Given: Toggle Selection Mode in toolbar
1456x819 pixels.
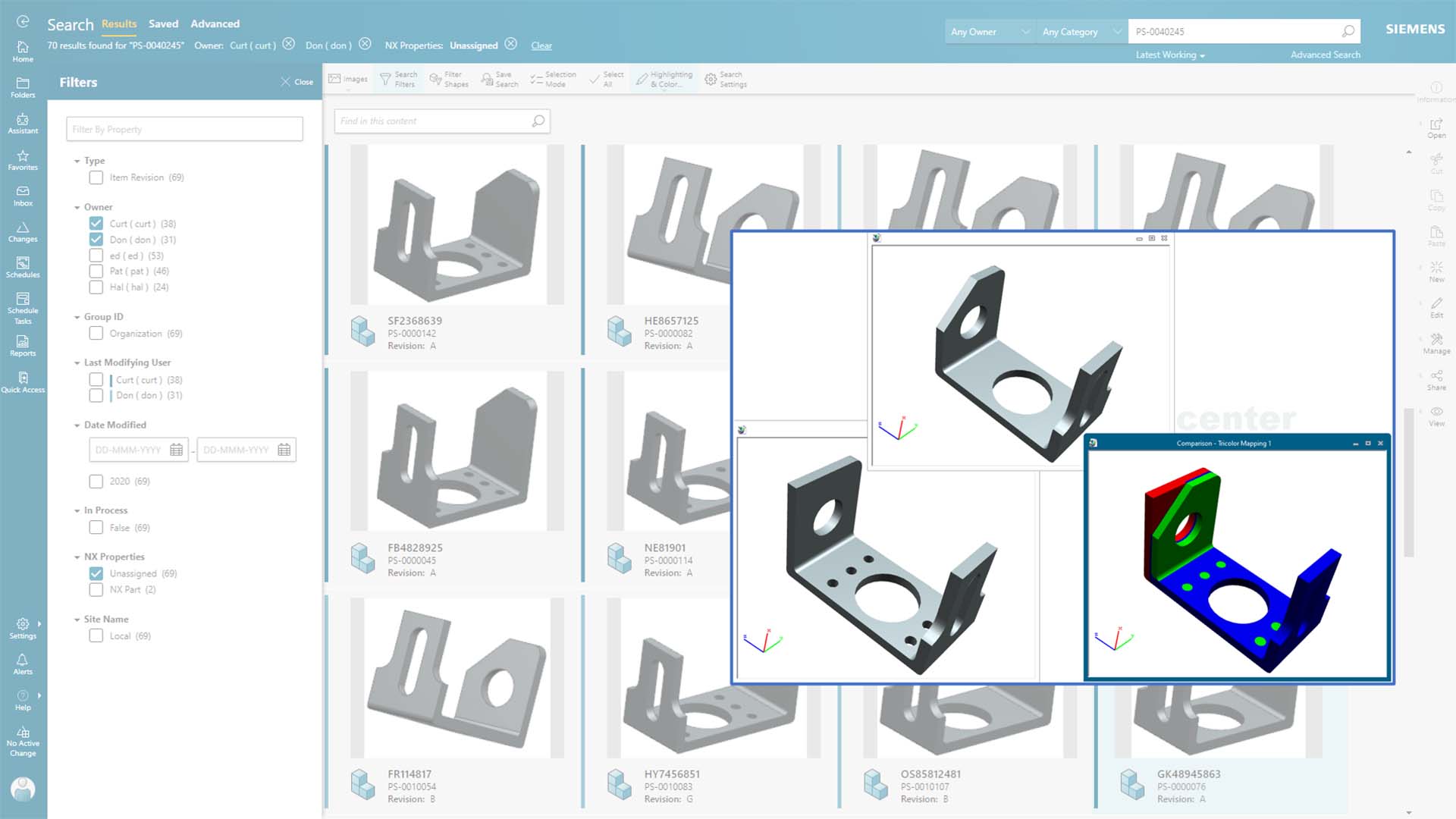Looking at the screenshot, I should 553,79.
